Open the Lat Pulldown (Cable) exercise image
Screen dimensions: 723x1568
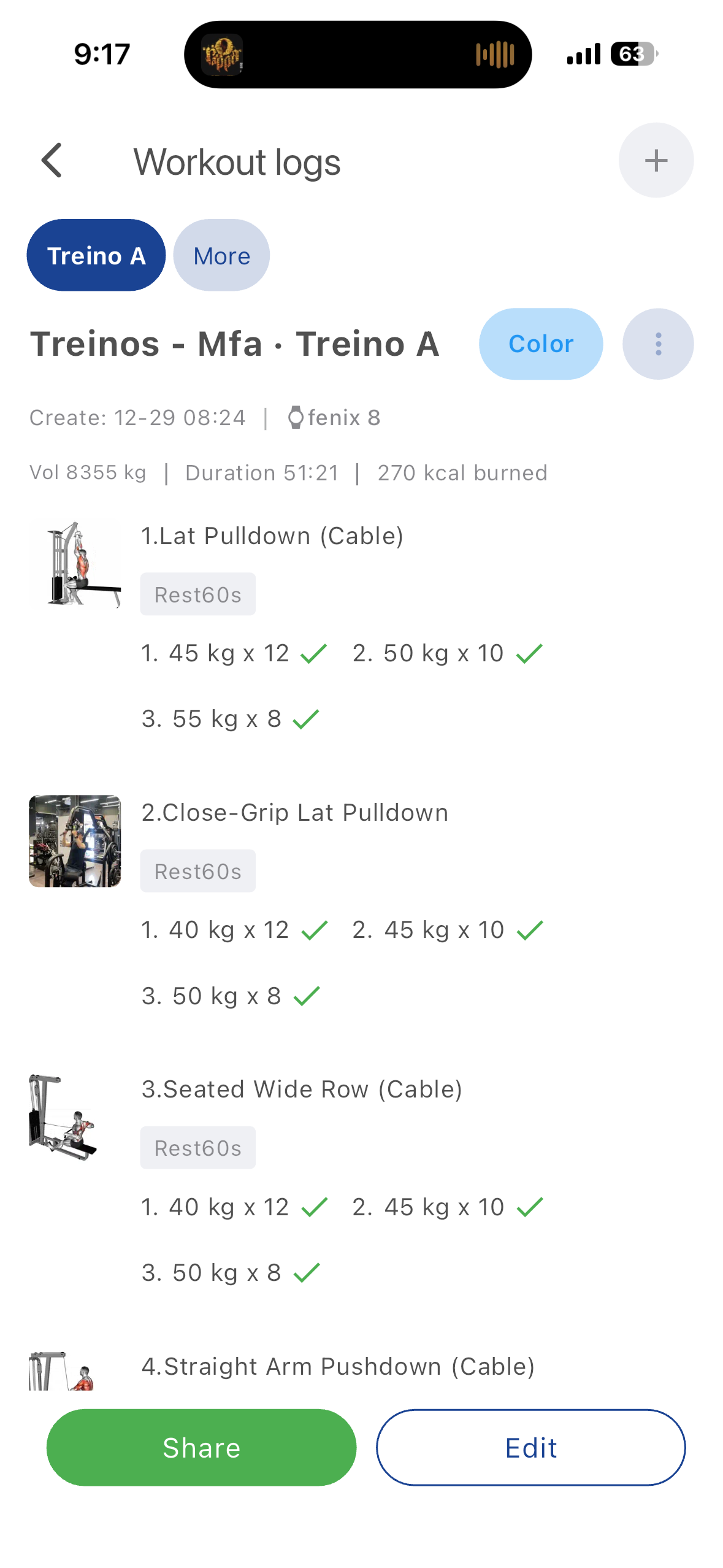point(75,564)
